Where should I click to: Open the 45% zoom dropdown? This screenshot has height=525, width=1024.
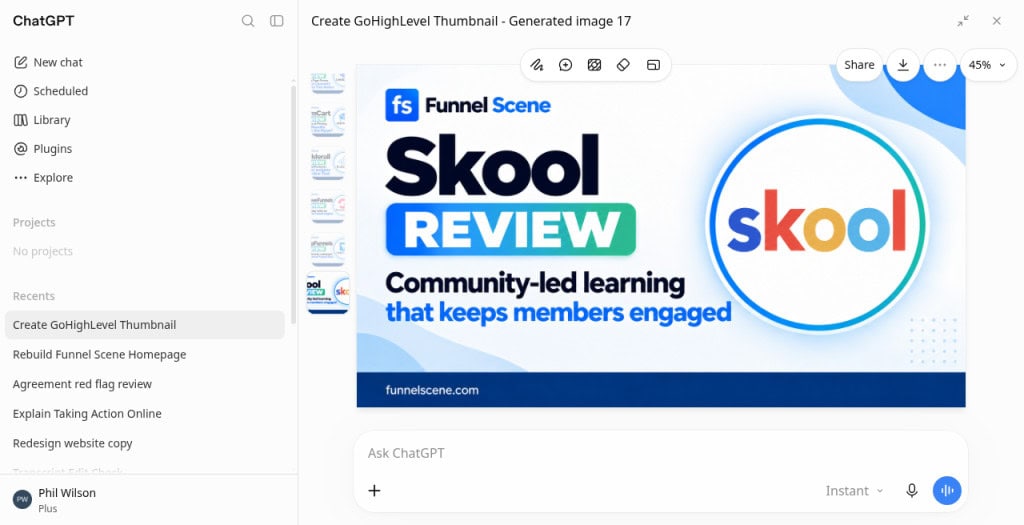pos(987,65)
